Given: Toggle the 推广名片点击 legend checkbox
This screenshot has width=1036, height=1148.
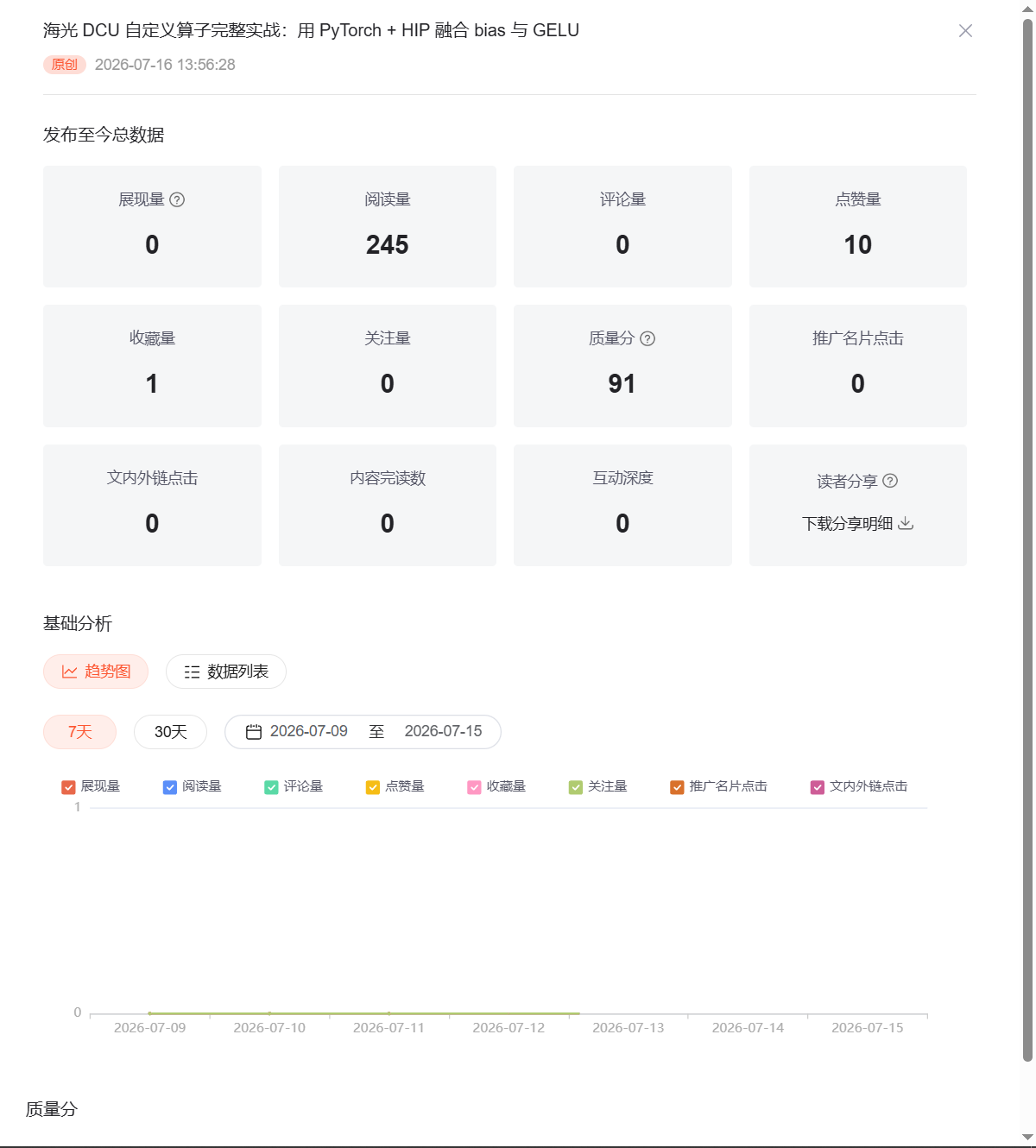Looking at the screenshot, I should pyautogui.click(x=677, y=787).
